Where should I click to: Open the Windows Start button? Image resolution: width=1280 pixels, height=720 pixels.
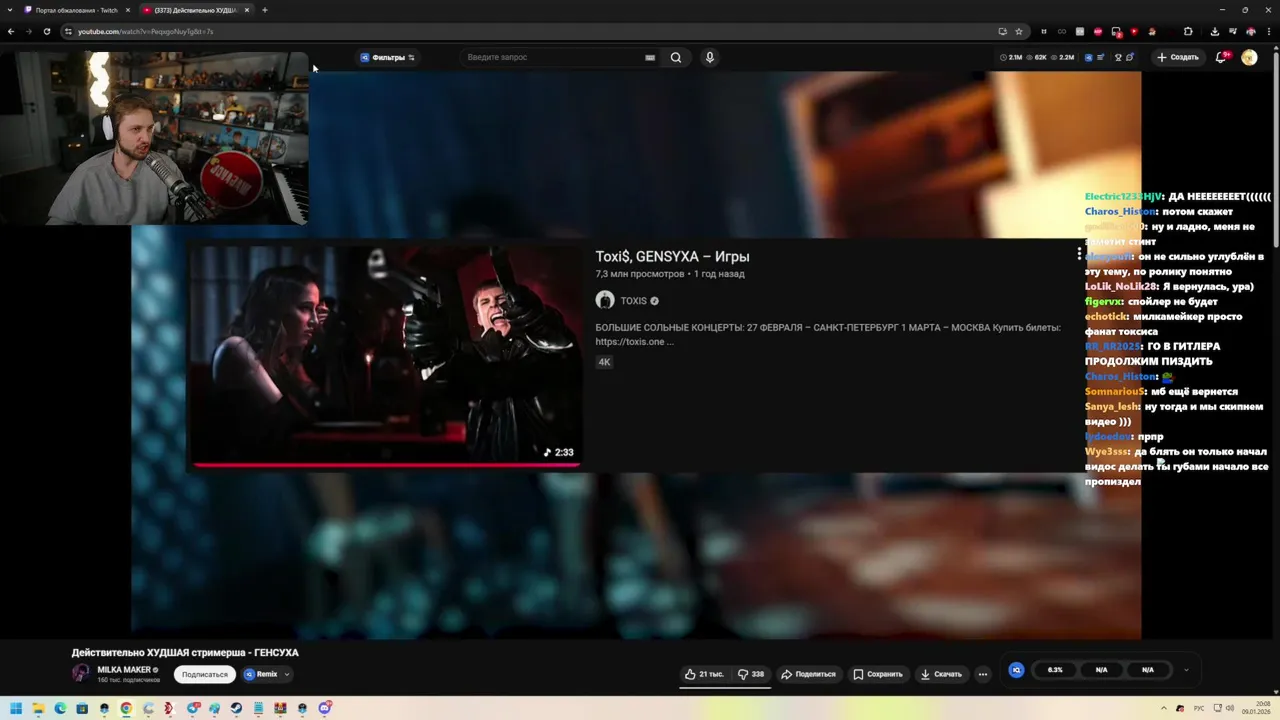point(15,708)
